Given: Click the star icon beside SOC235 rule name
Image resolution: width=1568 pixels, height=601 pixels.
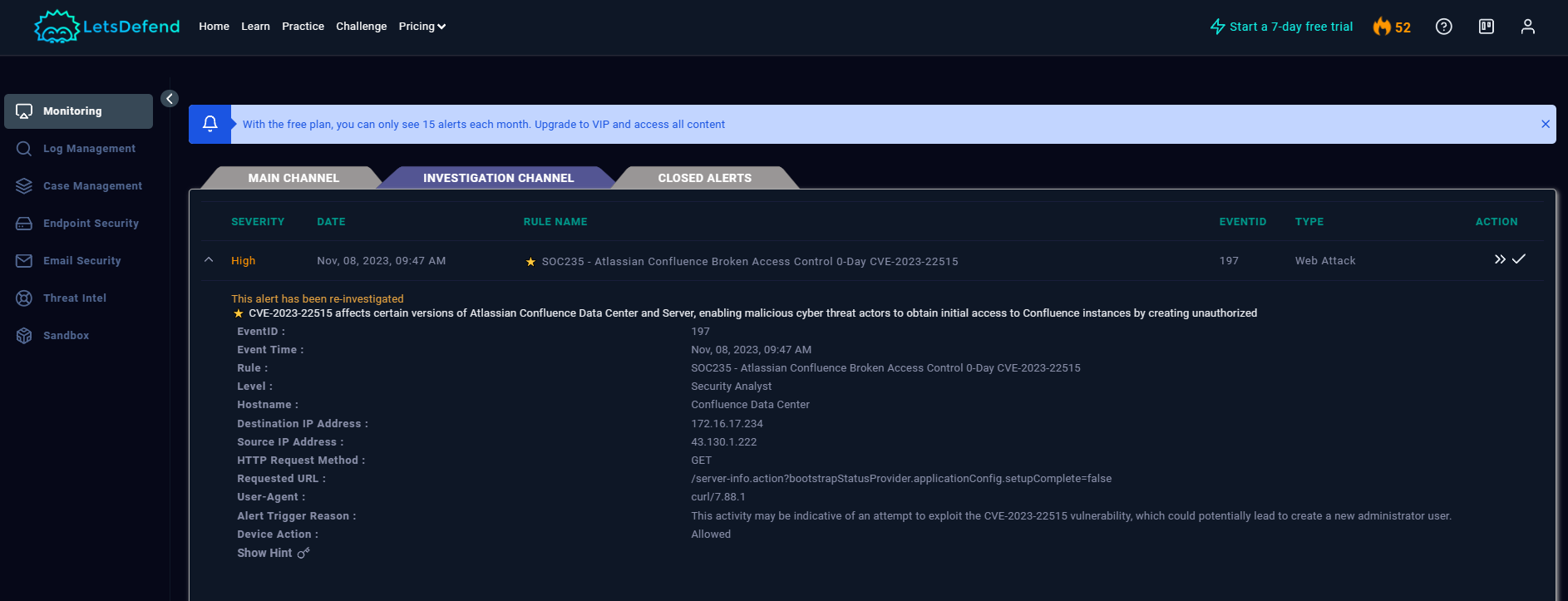Looking at the screenshot, I should coord(530,262).
